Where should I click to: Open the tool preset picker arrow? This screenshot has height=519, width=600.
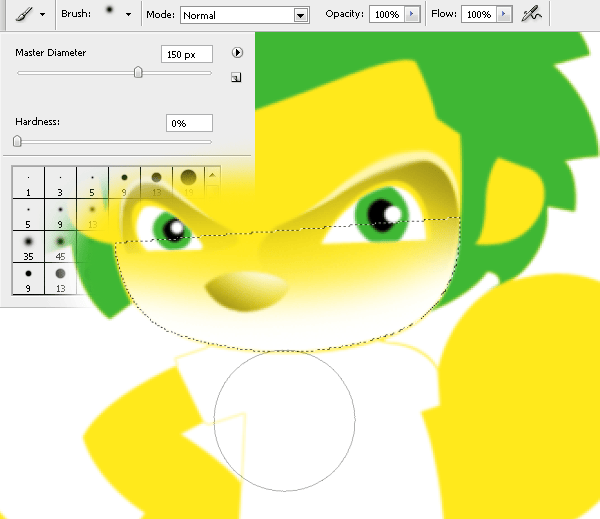(42, 16)
